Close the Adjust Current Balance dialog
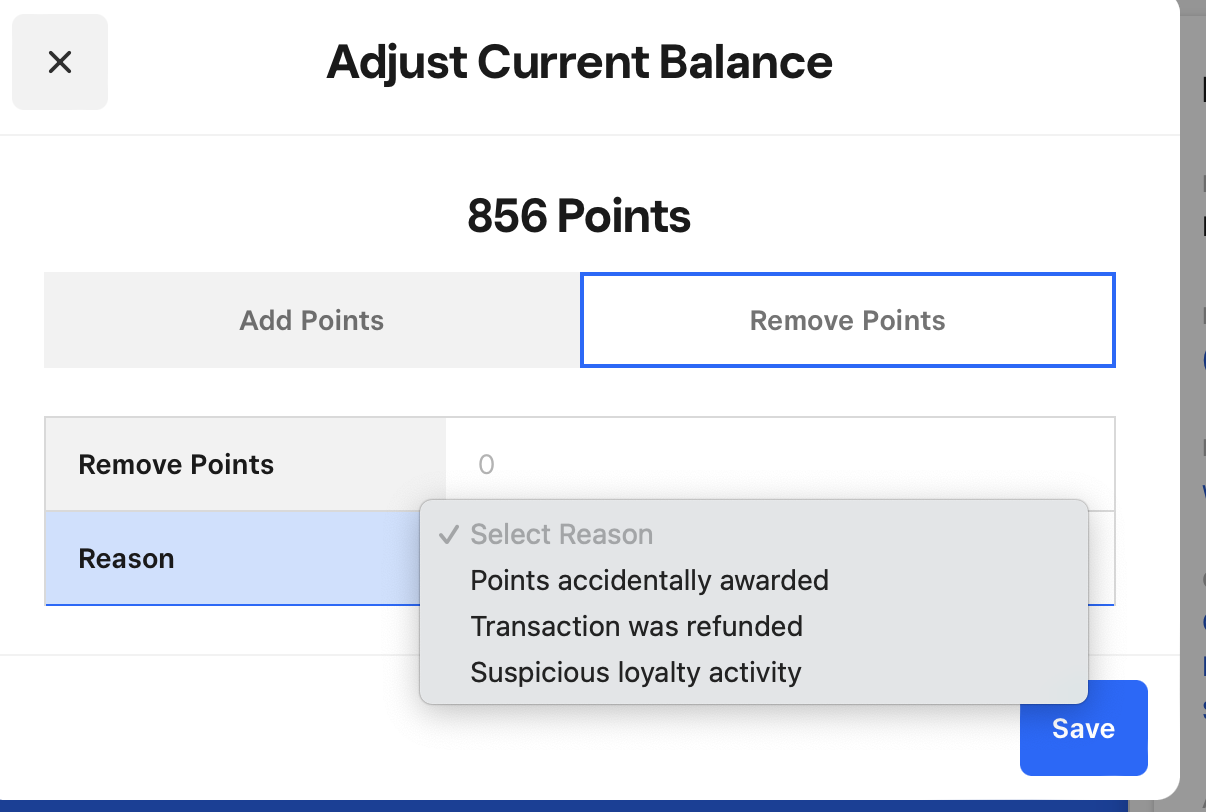This screenshot has width=1206, height=812. point(60,61)
